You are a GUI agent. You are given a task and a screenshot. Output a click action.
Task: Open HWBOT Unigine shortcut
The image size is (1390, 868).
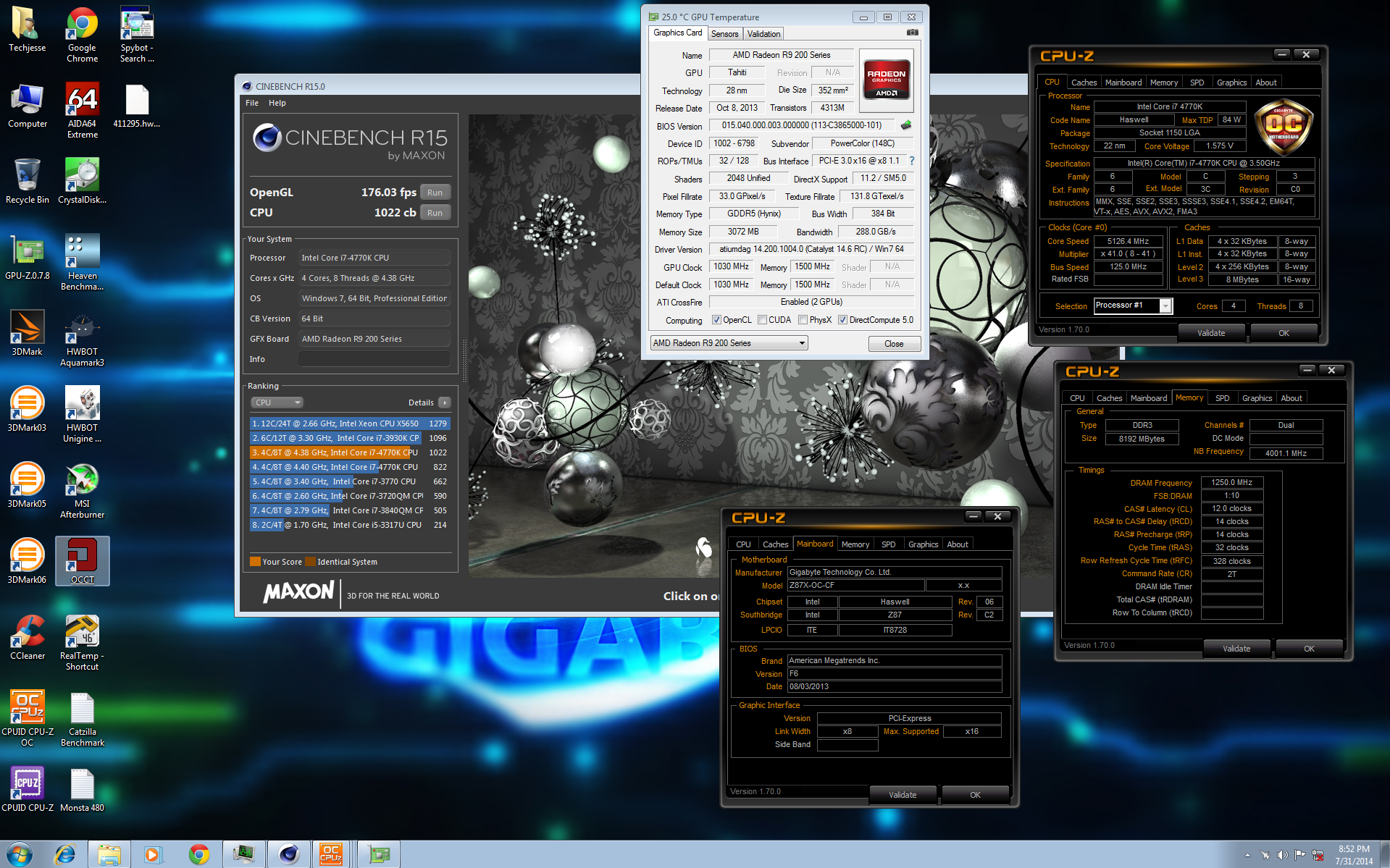pos(82,415)
